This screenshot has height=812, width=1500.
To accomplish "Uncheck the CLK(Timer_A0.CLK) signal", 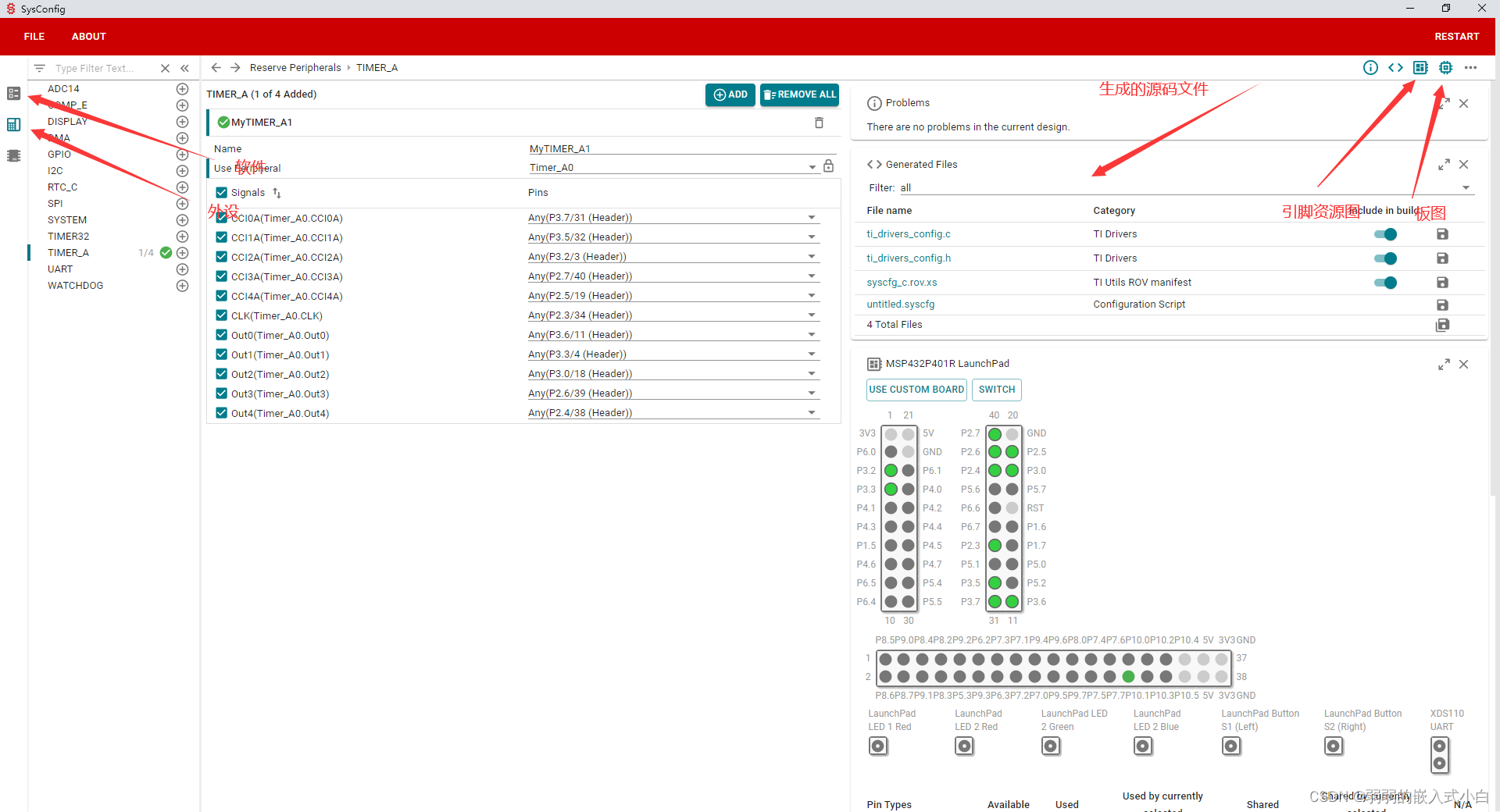I will coord(221,315).
